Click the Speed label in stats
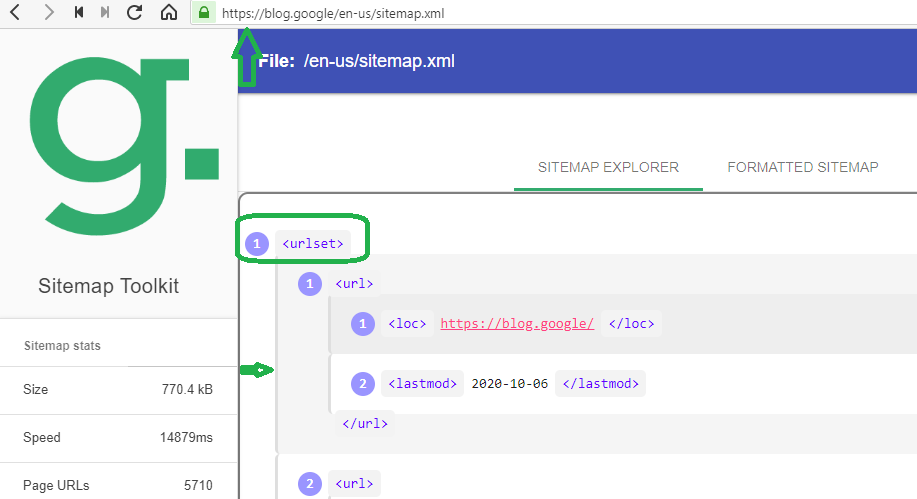 tap(42, 438)
